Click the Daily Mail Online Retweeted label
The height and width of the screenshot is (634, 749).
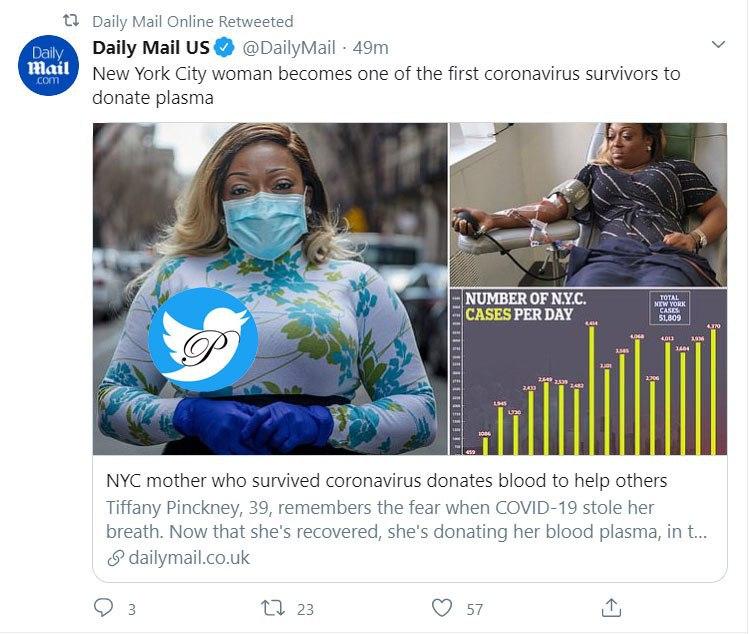point(193,21)
